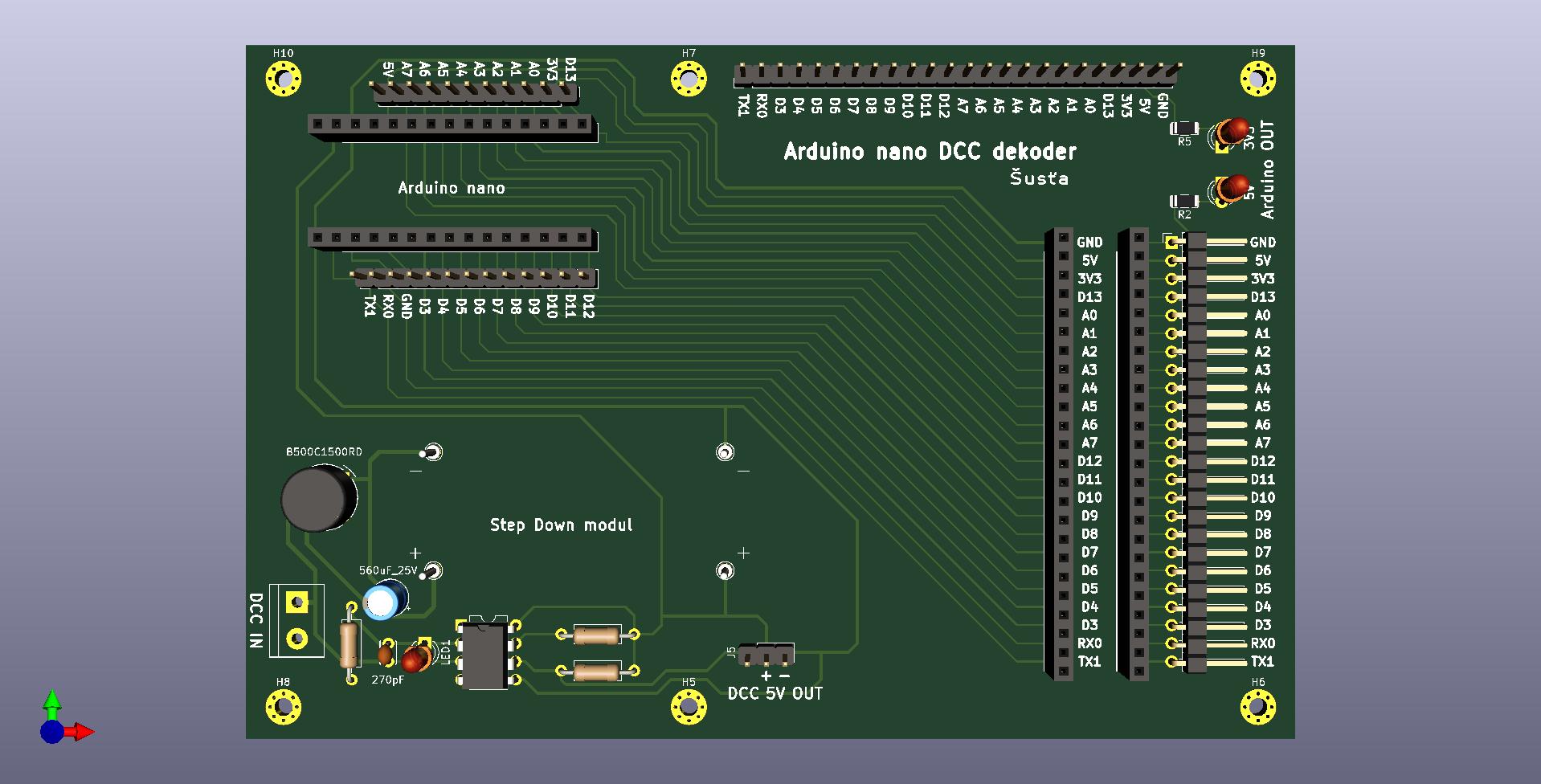Viewport: 1541px width, 784px height.
Task: Click the "270pF" capacitor label
Action: 387,680
